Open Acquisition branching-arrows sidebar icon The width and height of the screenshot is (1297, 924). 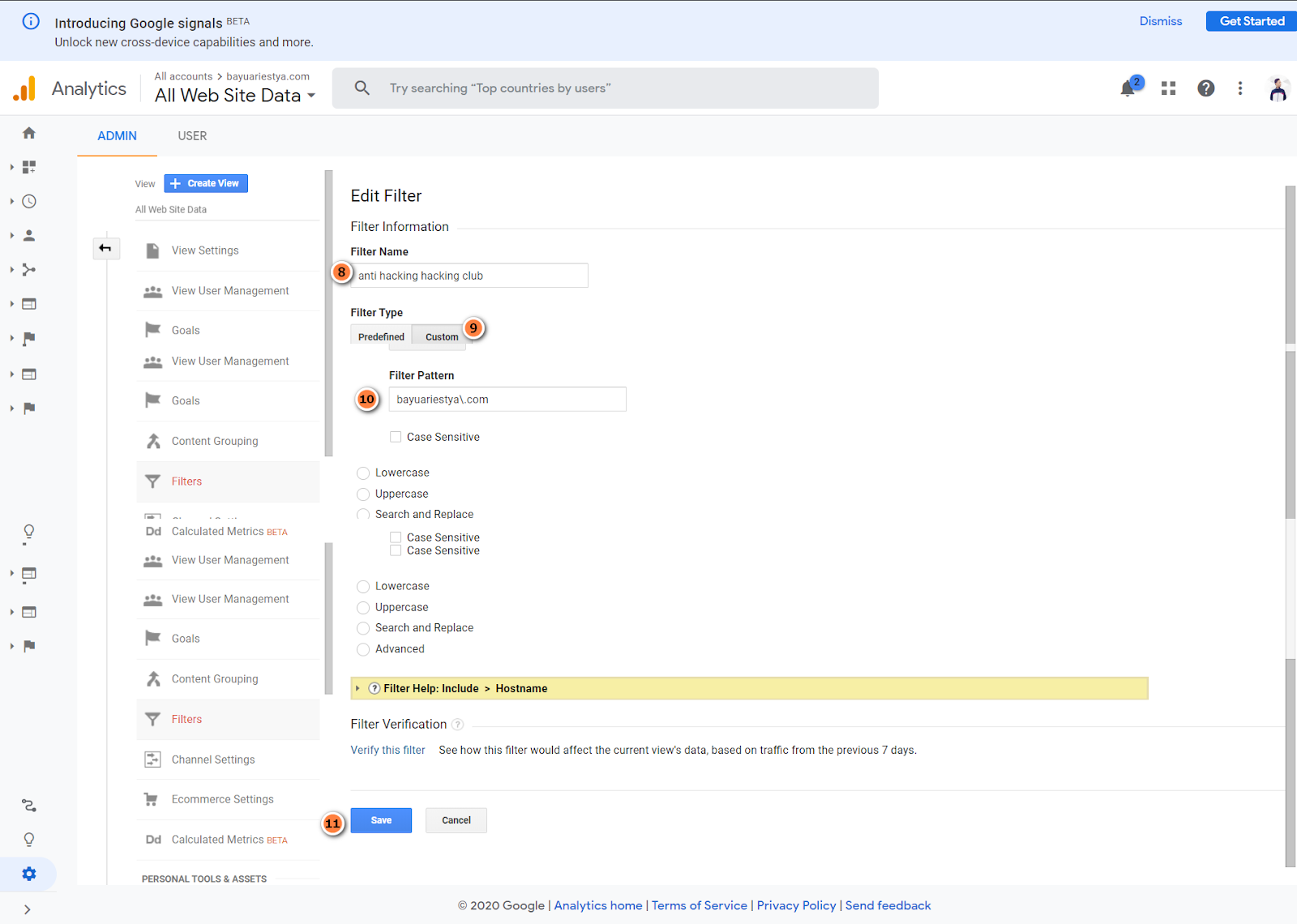pos(29,270)
